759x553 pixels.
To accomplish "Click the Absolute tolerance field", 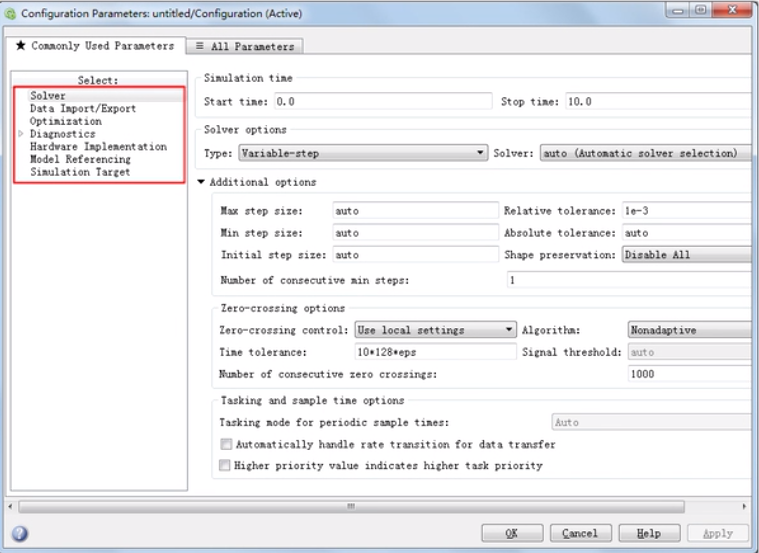I will 687,233.
